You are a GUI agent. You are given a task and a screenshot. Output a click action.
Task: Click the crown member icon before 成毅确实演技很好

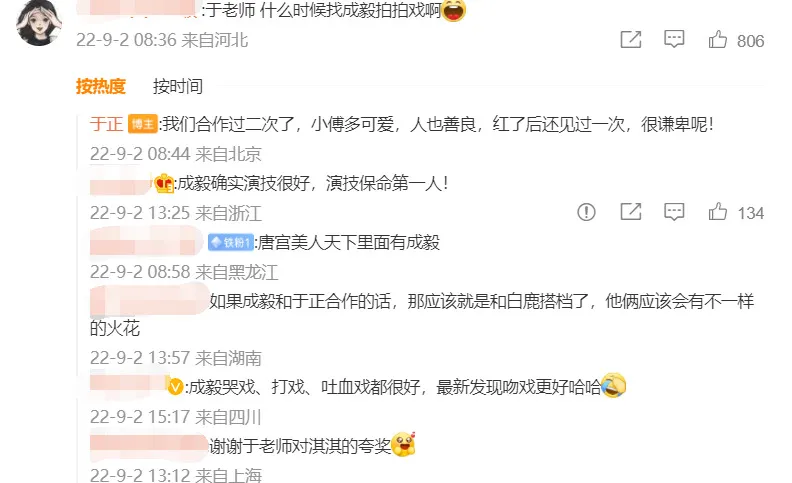(x=164, y=183)
